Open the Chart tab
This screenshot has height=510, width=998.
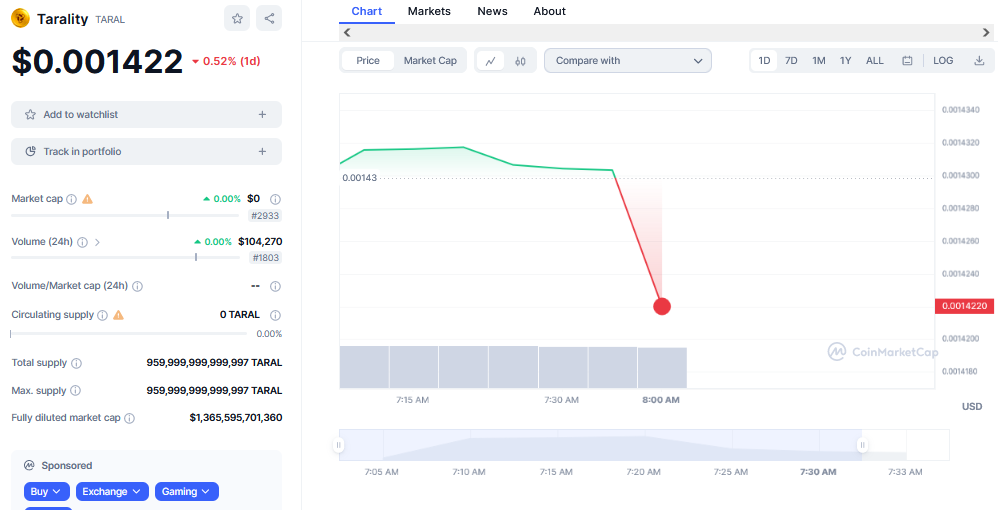(367, 11)
